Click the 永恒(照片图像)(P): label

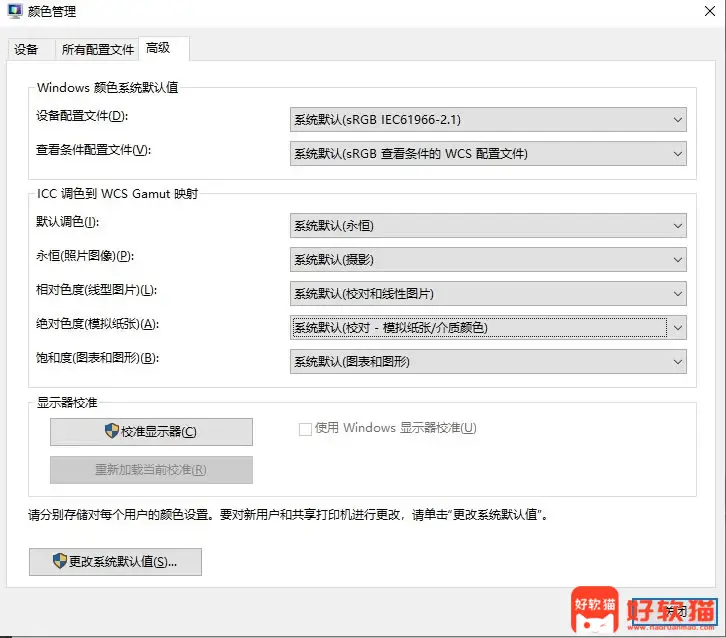pos(85,256)
